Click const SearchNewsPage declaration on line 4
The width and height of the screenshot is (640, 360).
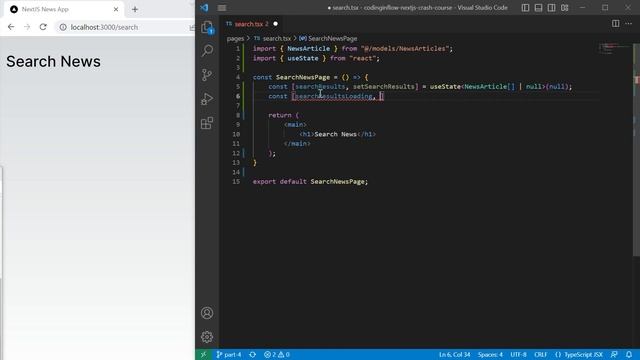[310, 77]
